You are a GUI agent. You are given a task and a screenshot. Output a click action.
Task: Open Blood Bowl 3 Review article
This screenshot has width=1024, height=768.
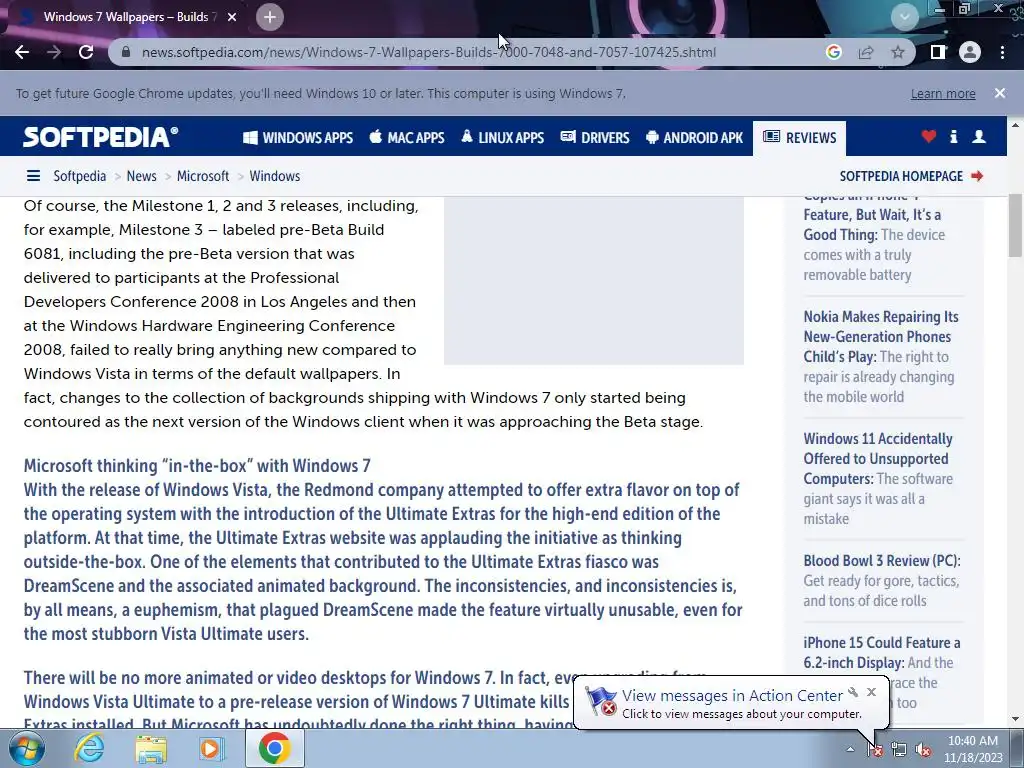point(882,561)
